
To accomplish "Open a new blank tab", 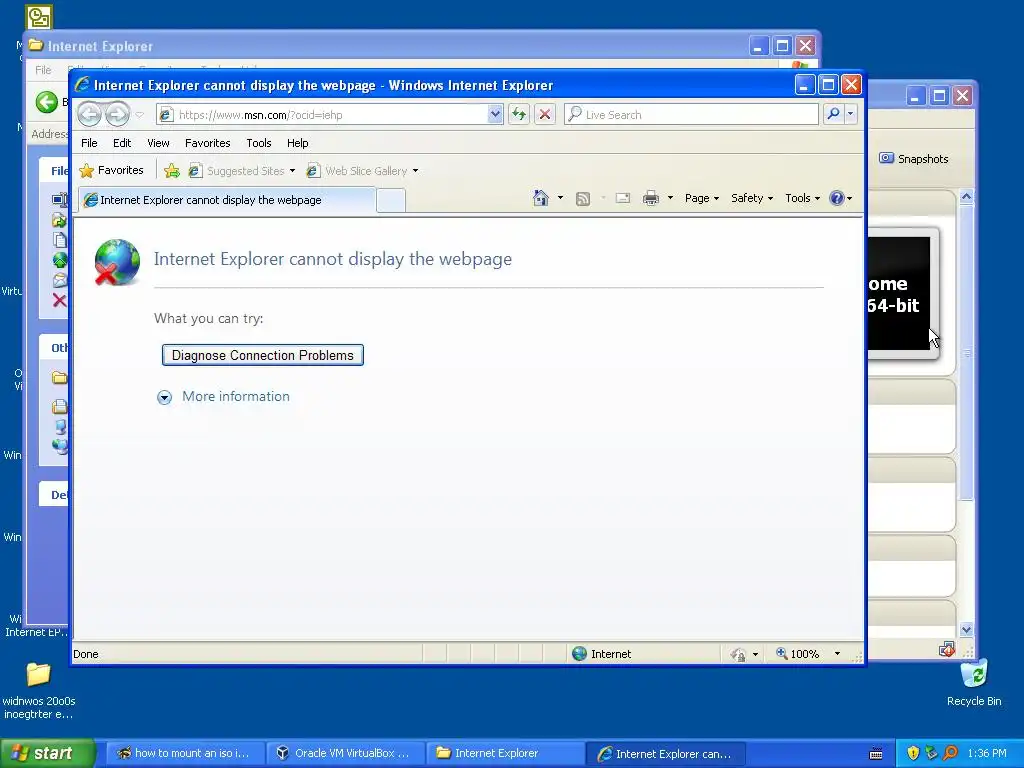I will click(391, 200).
